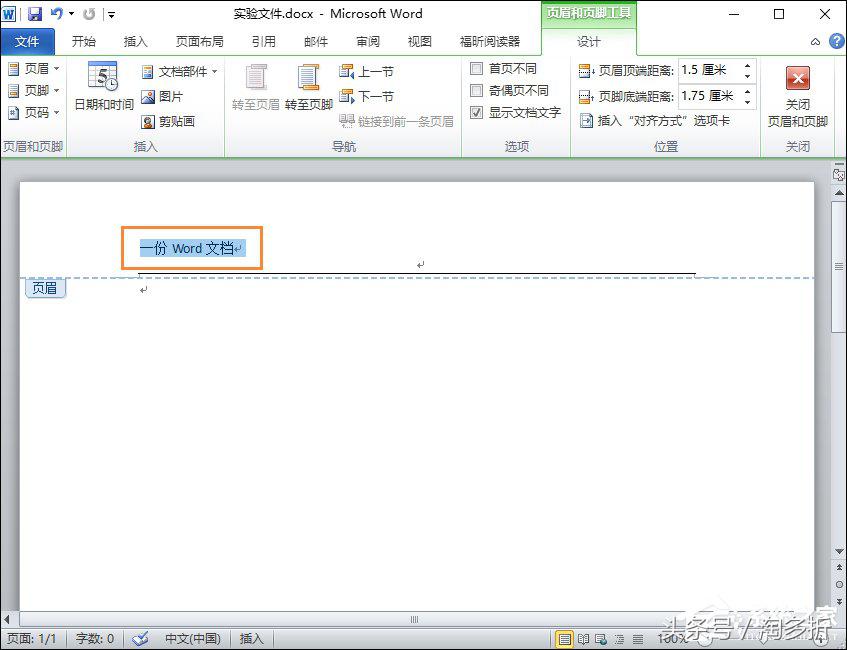The image size is (847, 650).
Task: Go to footer (转至页脚)
Action: point(307,87)
